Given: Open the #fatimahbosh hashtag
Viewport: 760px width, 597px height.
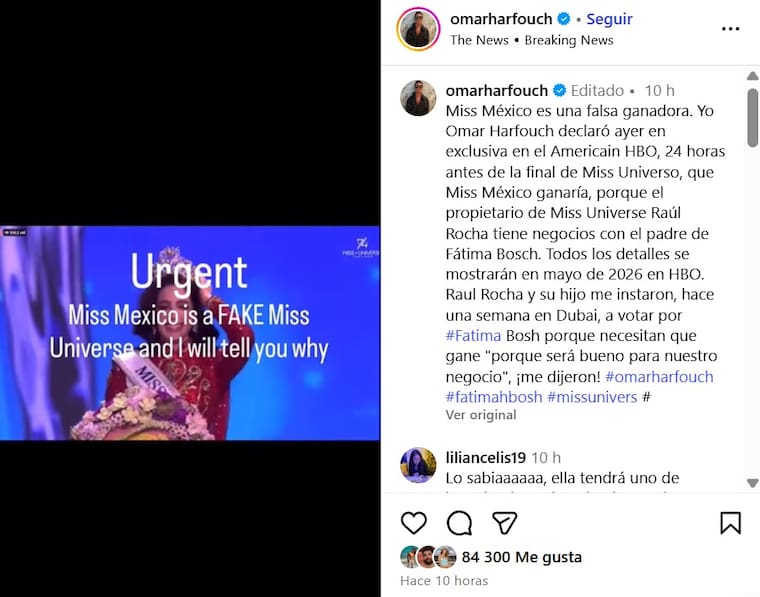Looking at the screenshot, I should [x=494, y=397].
